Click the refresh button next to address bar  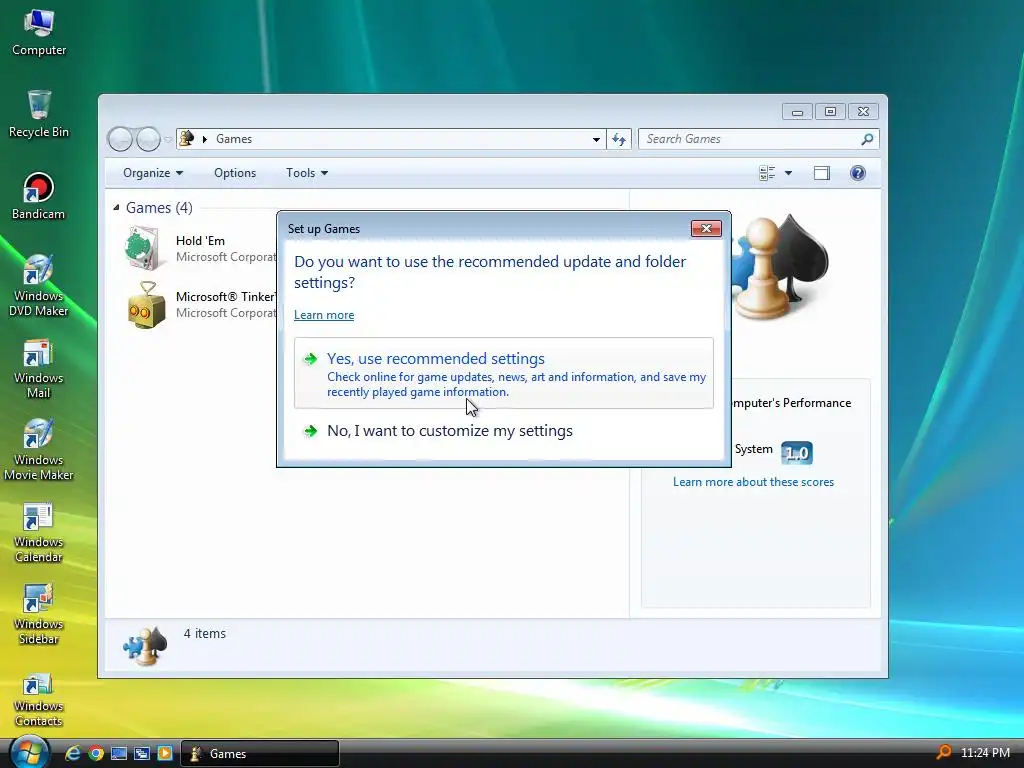click(618, 139)
